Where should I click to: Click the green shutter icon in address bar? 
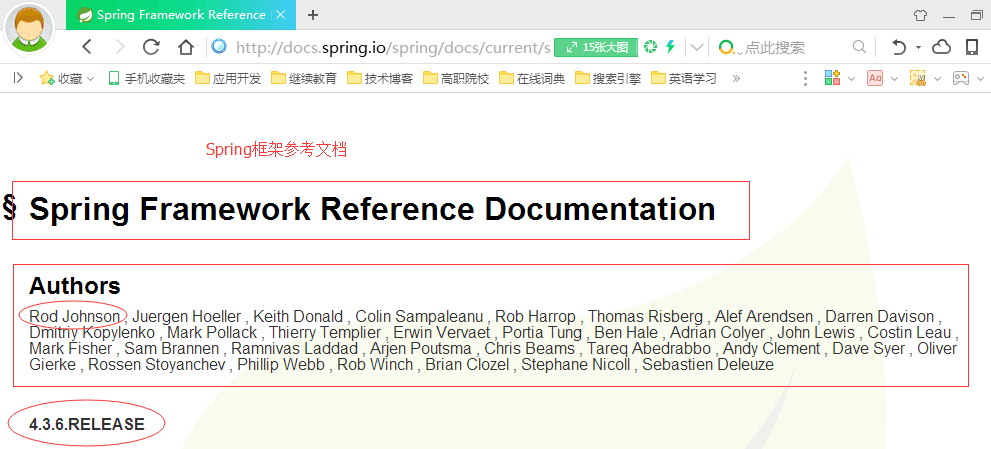coord(650,47)
